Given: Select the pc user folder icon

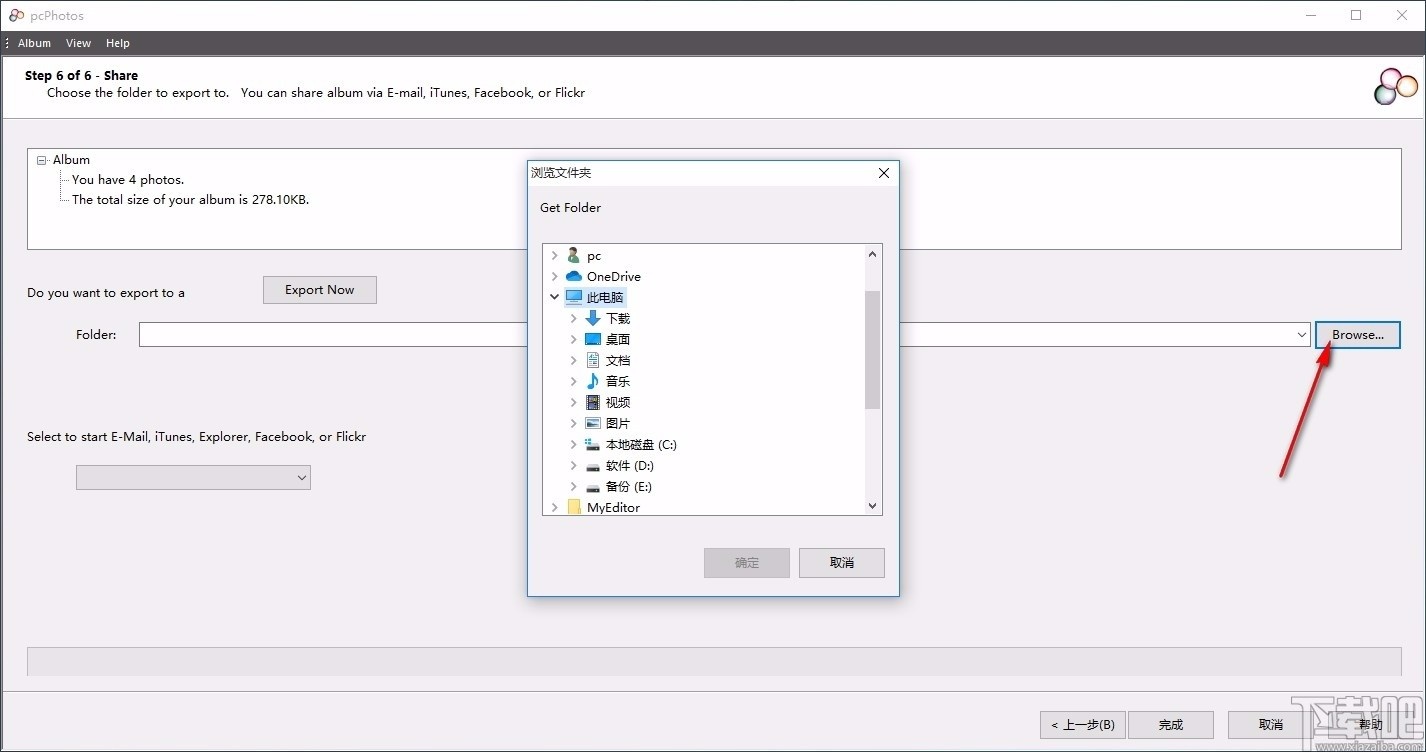Looking at the screenshot, I should (573, 256).
